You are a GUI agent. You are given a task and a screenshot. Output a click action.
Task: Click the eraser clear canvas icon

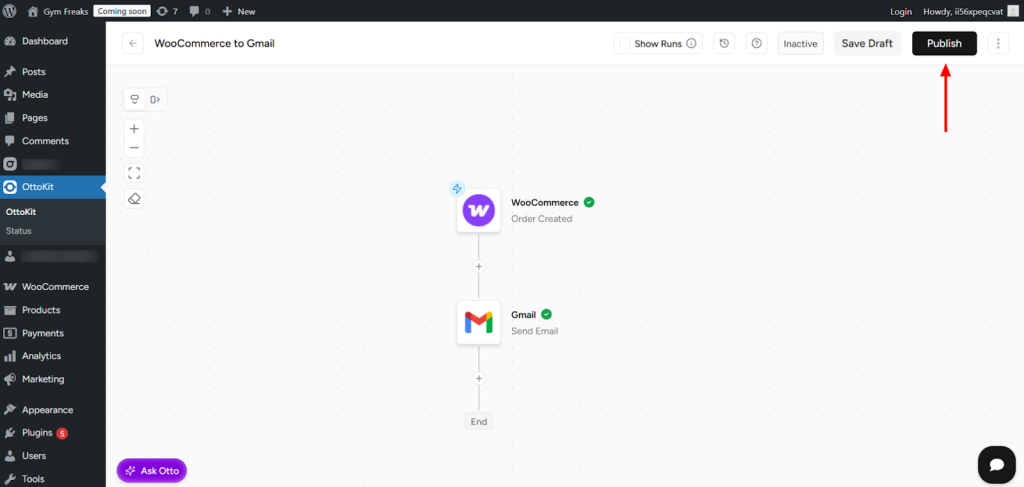tap(135, 198)
